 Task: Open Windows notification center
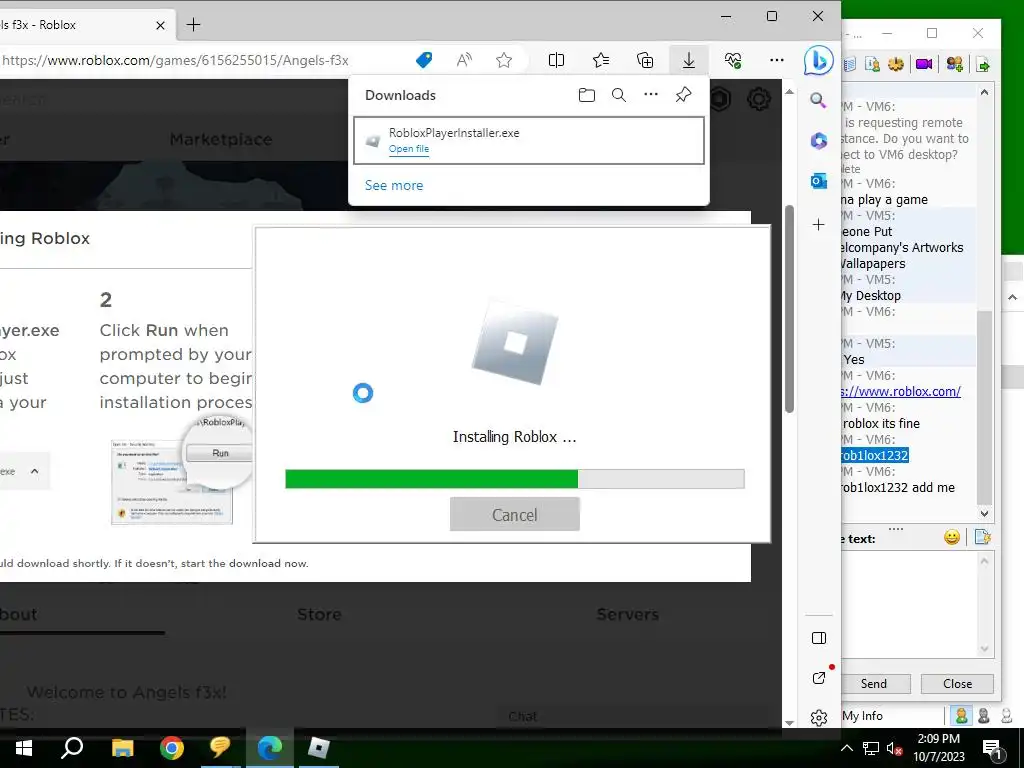991,749
